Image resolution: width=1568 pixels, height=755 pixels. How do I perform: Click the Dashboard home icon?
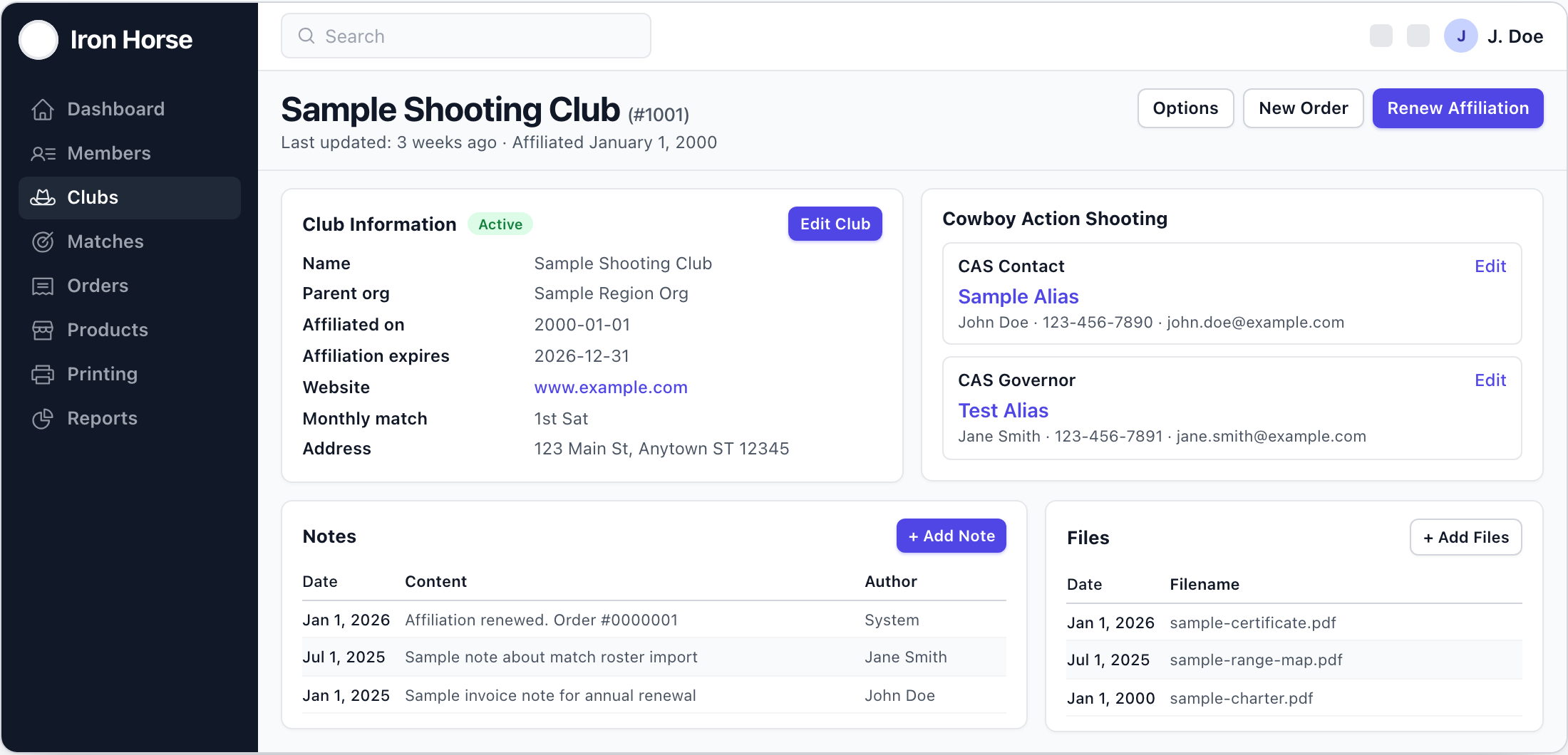point(43,109)
